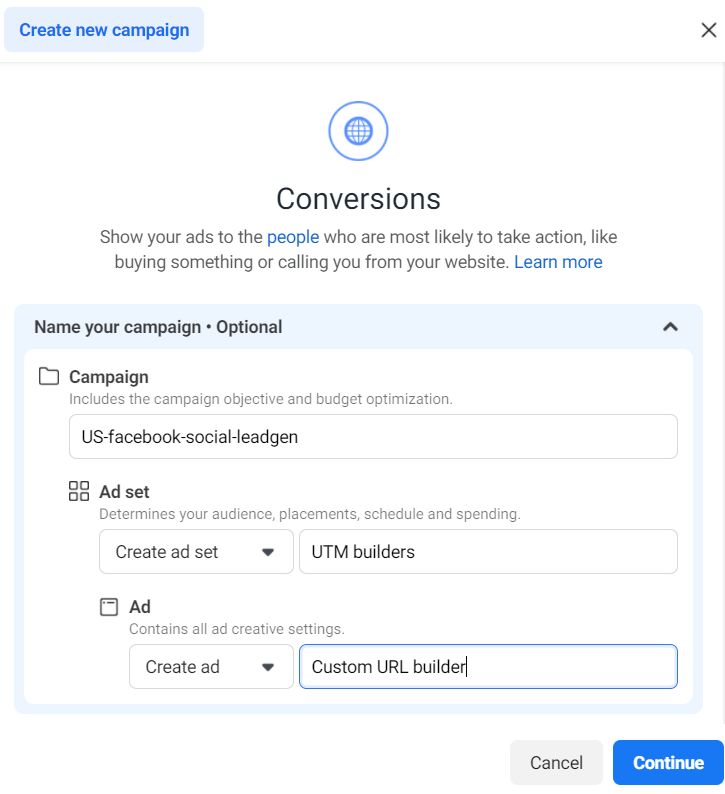Click the Conversions heading

click(358, 198)
